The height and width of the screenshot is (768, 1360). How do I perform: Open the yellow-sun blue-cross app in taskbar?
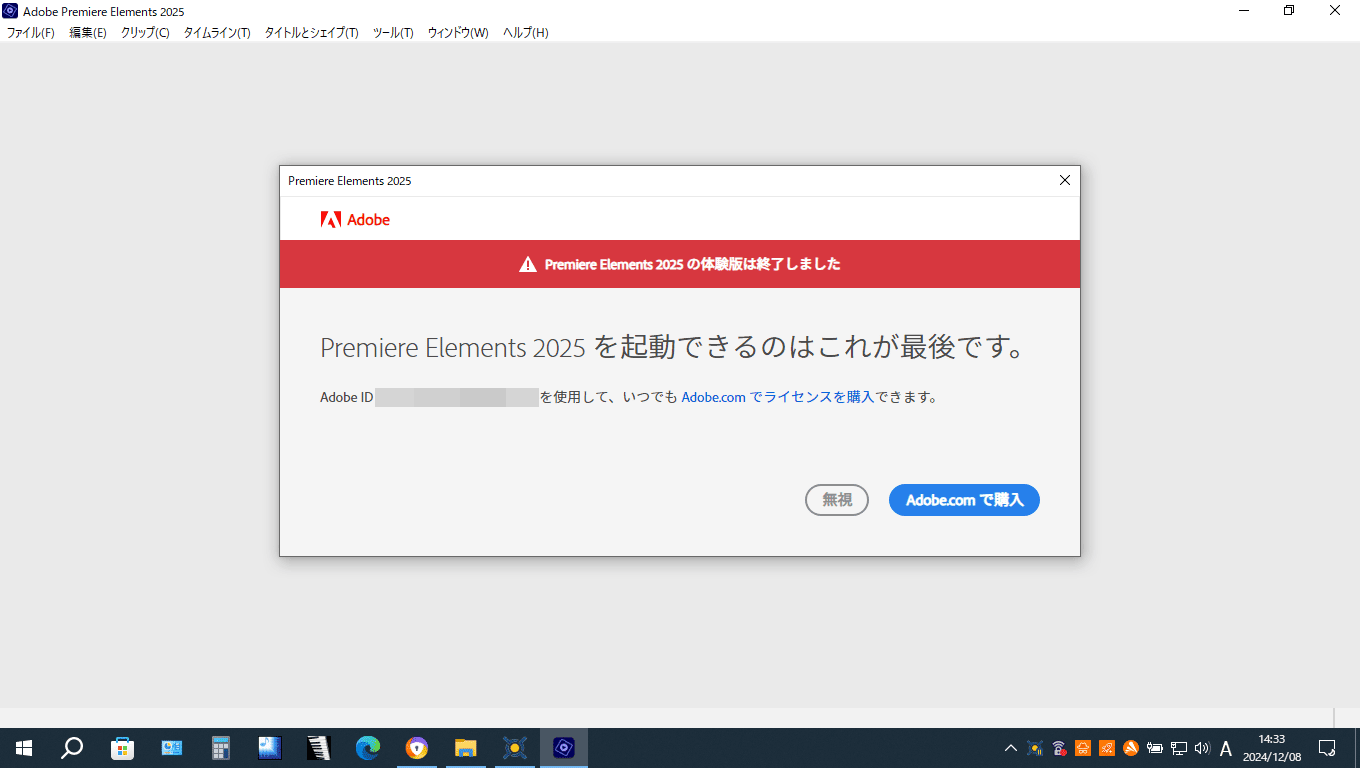click(515, 748)
